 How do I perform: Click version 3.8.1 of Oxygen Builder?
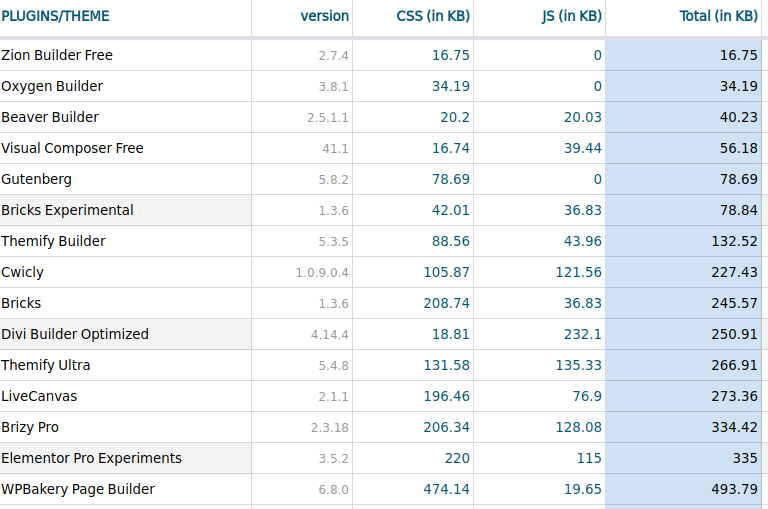tap(334, 87)
